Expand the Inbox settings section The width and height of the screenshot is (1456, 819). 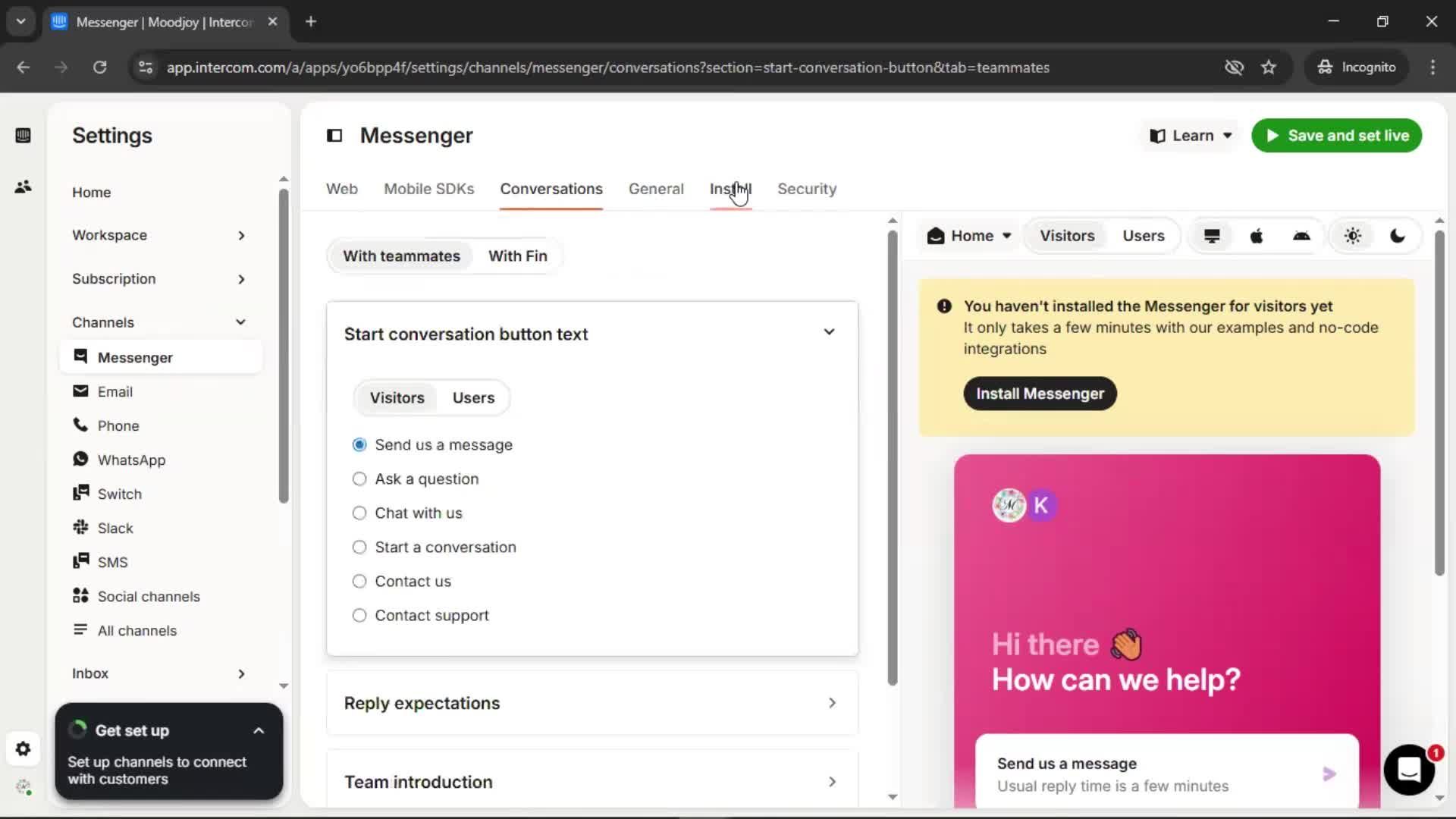tap(159, 673)
